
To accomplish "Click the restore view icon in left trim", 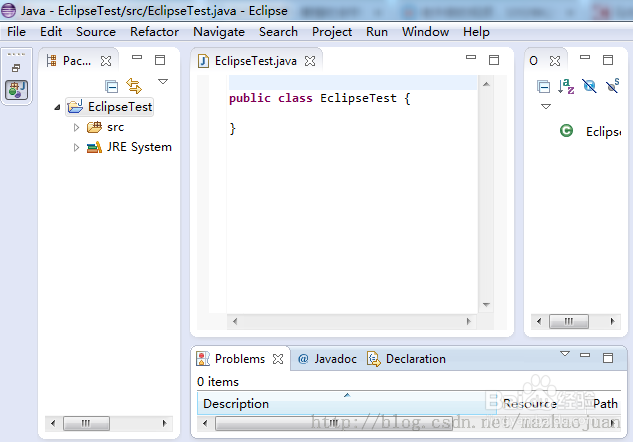I will click(x=16, y=68).
